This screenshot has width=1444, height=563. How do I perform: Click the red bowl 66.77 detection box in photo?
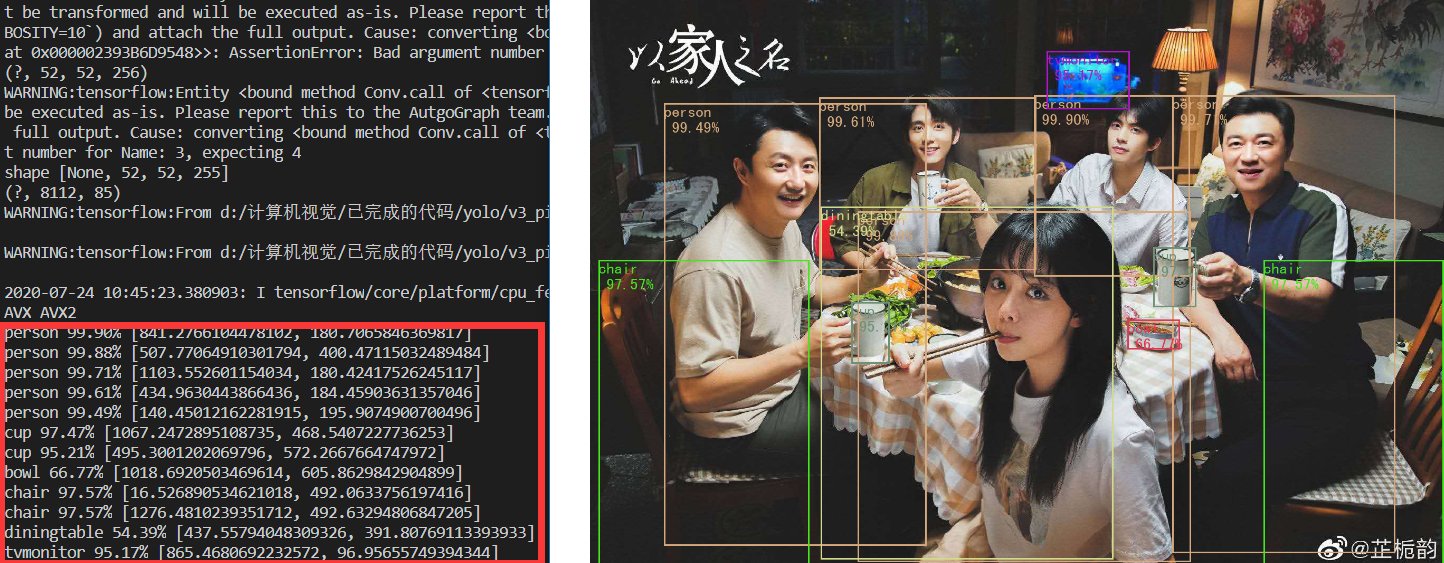(1153, 335)
